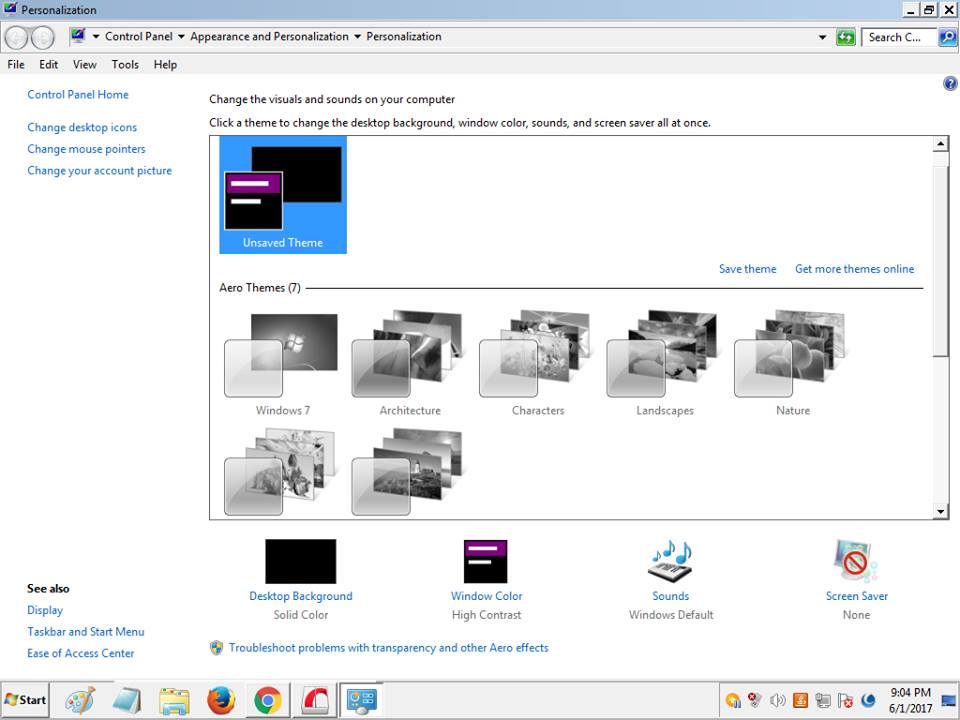This screenshot has width=960, height=720.
Task: Open Window Color high contrast swatch
Action: point(486,561)
